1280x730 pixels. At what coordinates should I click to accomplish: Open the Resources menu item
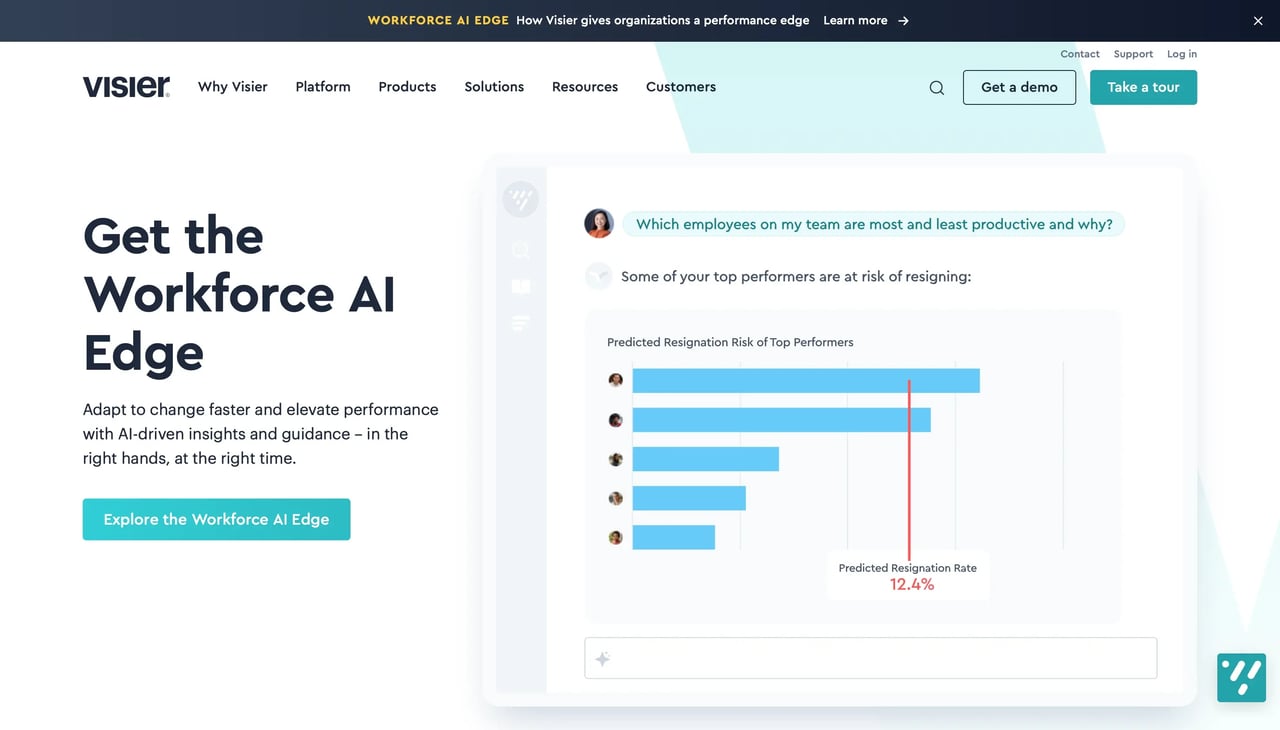pos(585,87)
